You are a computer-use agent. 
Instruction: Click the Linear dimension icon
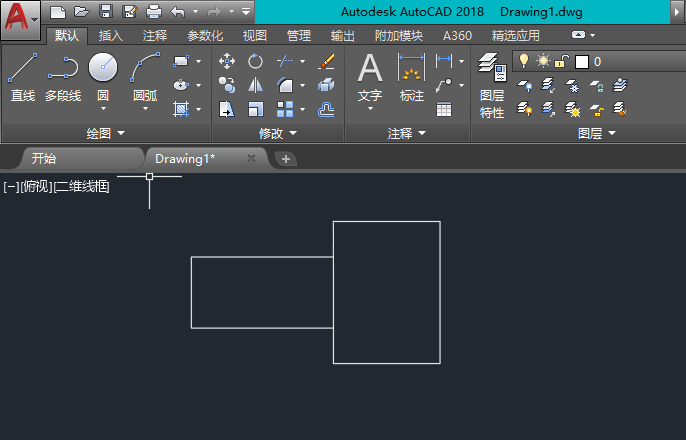click(444, 61)
